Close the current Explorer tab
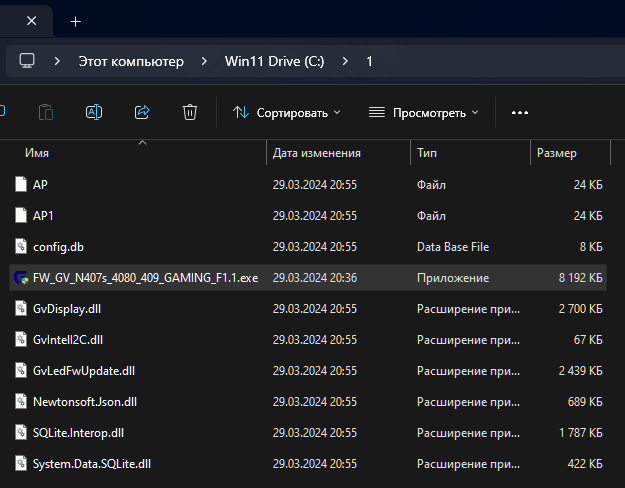 31,21
